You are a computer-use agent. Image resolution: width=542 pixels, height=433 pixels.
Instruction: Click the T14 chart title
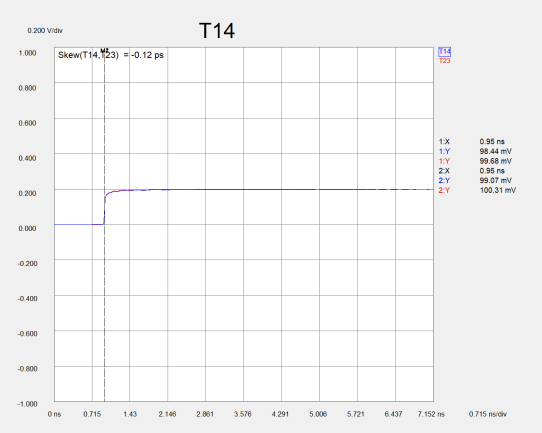tap(217, 30)
